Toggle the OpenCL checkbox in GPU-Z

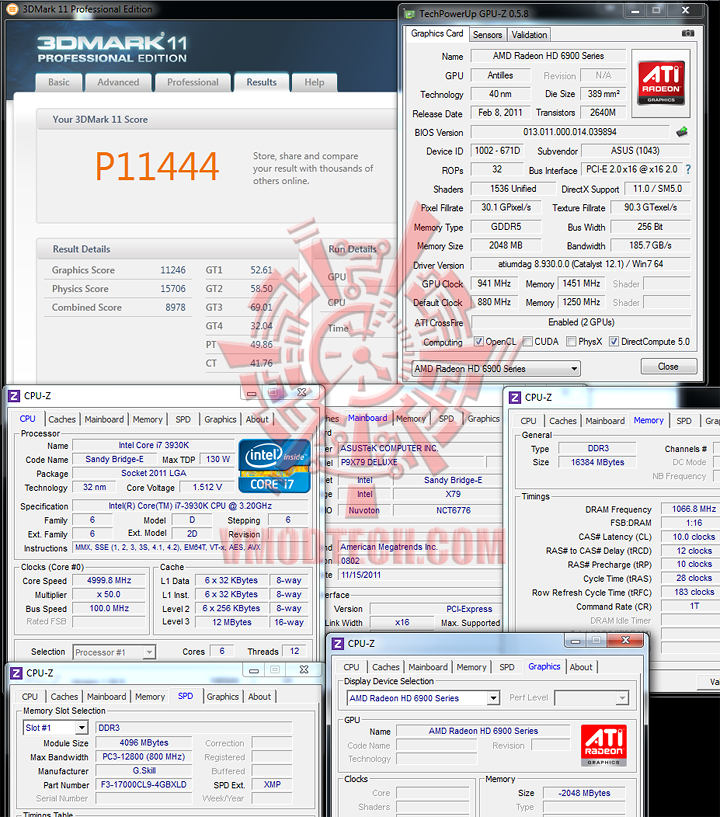479,341
